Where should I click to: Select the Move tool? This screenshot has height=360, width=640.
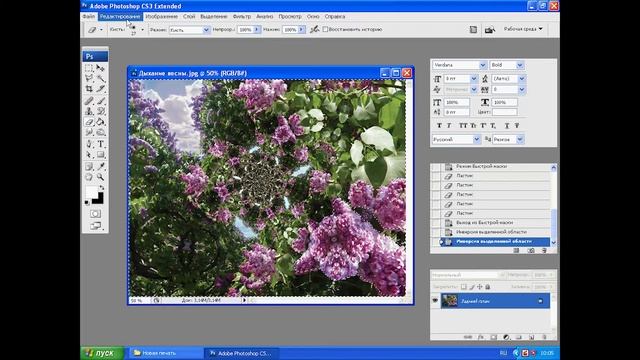[x=100, y=68]
